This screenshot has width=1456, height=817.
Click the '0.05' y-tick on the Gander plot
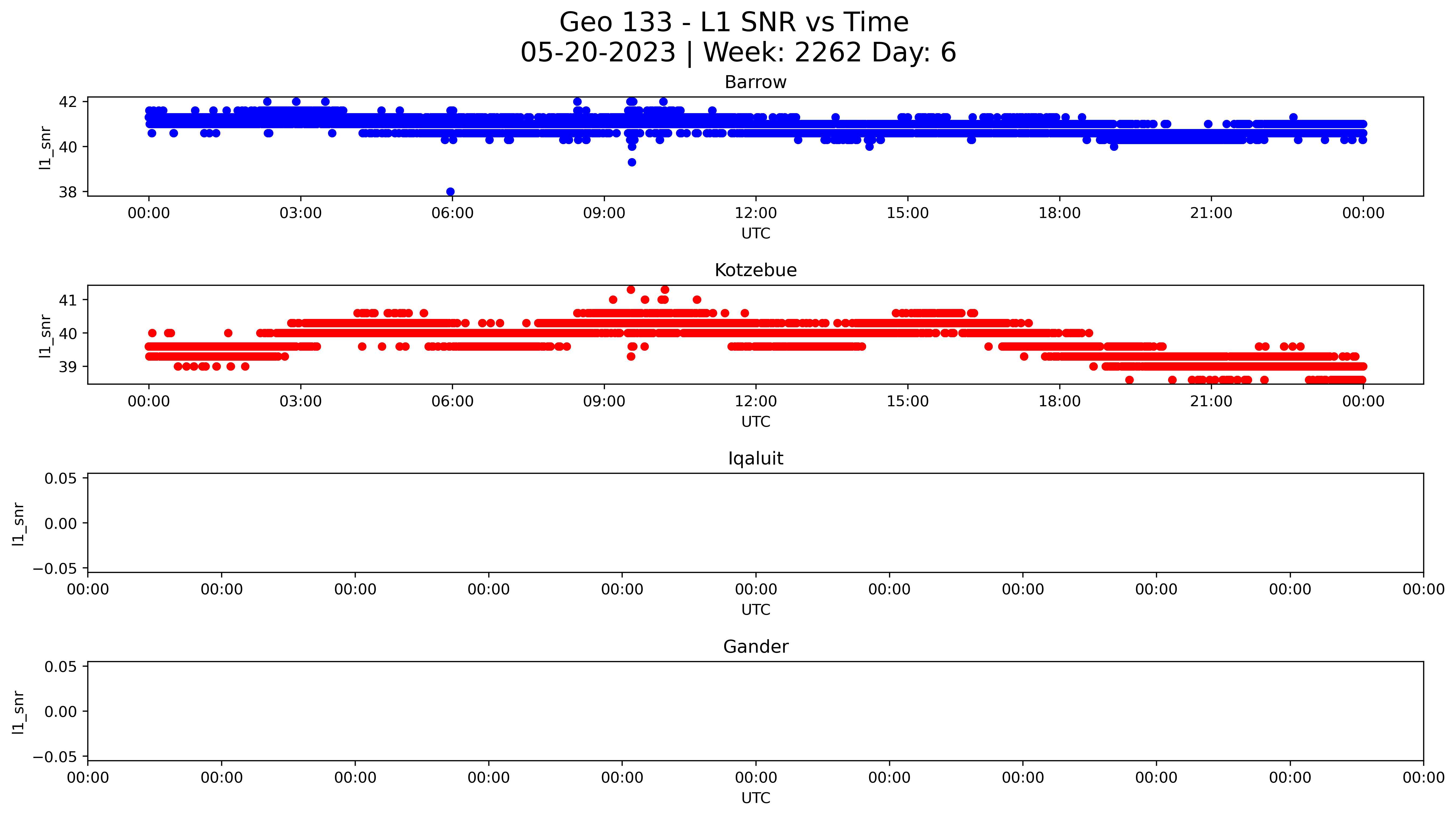point(61,667)
